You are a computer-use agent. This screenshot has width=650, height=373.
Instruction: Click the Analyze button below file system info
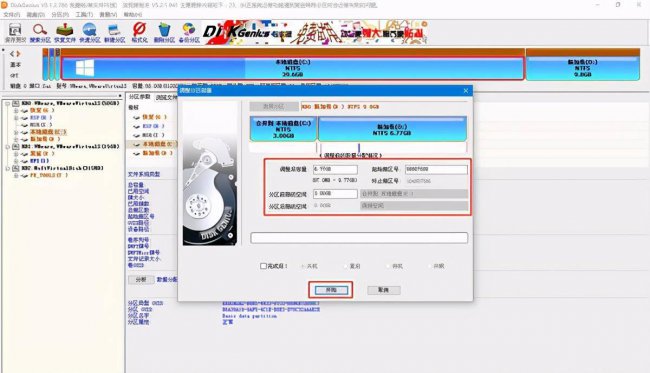click(x=141, y=280)
